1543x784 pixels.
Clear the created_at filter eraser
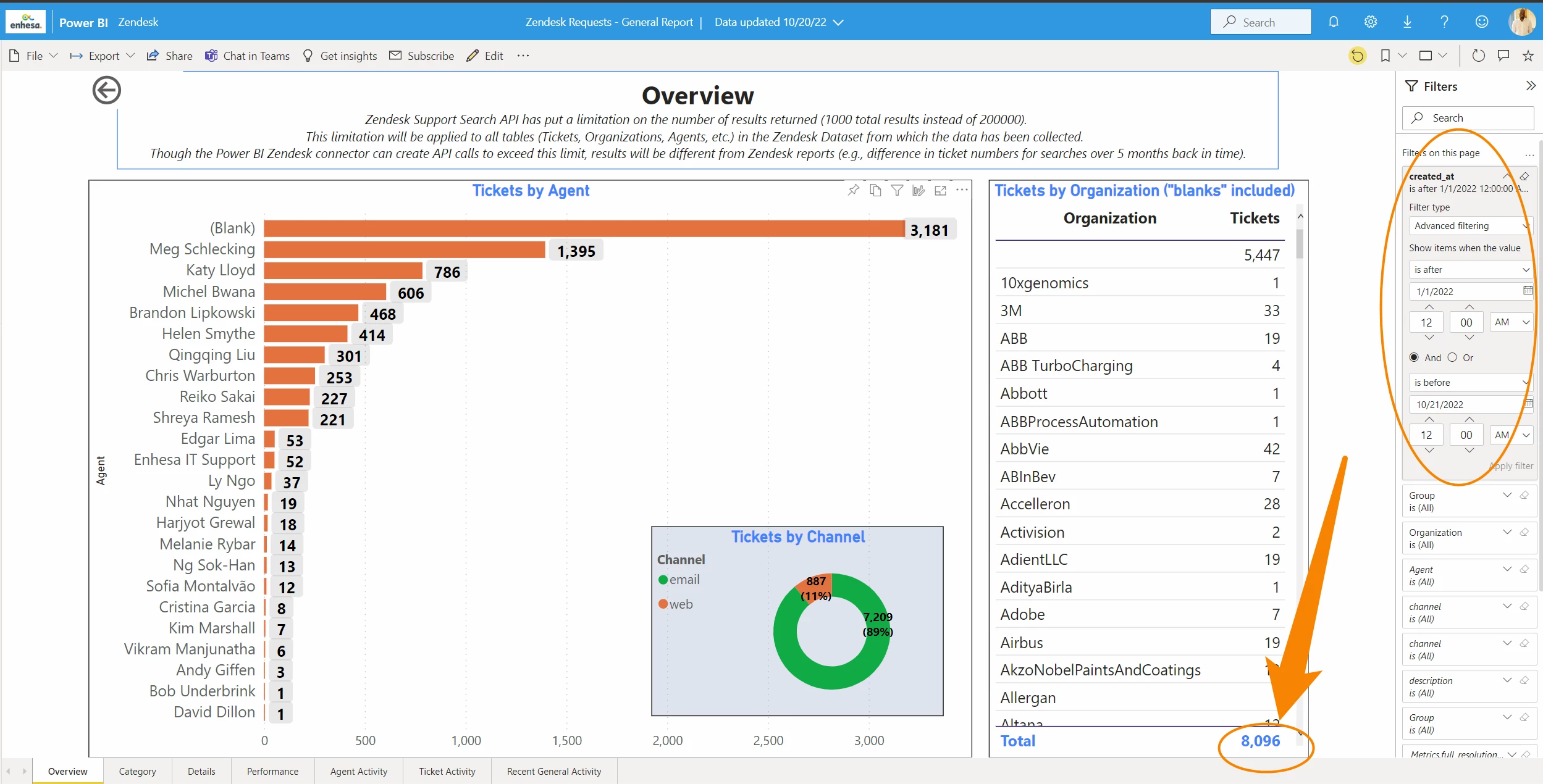tap(1524, 177)
